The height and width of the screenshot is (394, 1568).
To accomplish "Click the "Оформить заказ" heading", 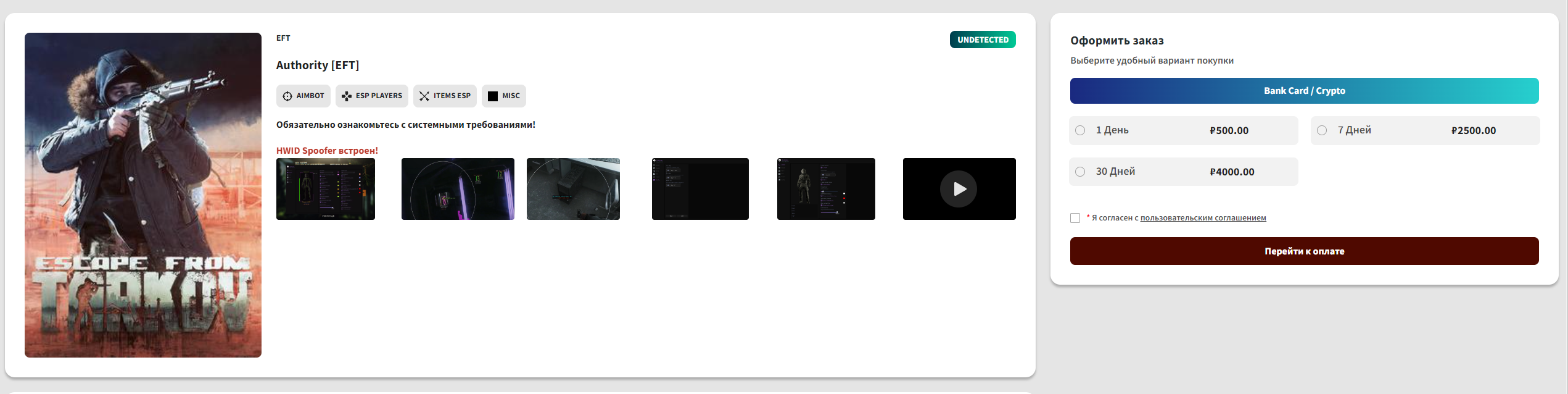I will pos(1117,41).
